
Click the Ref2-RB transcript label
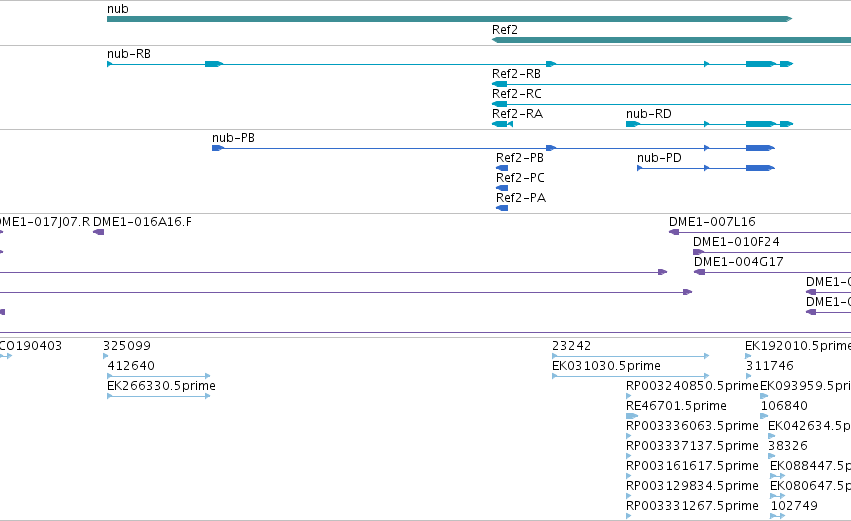point(516,74)
